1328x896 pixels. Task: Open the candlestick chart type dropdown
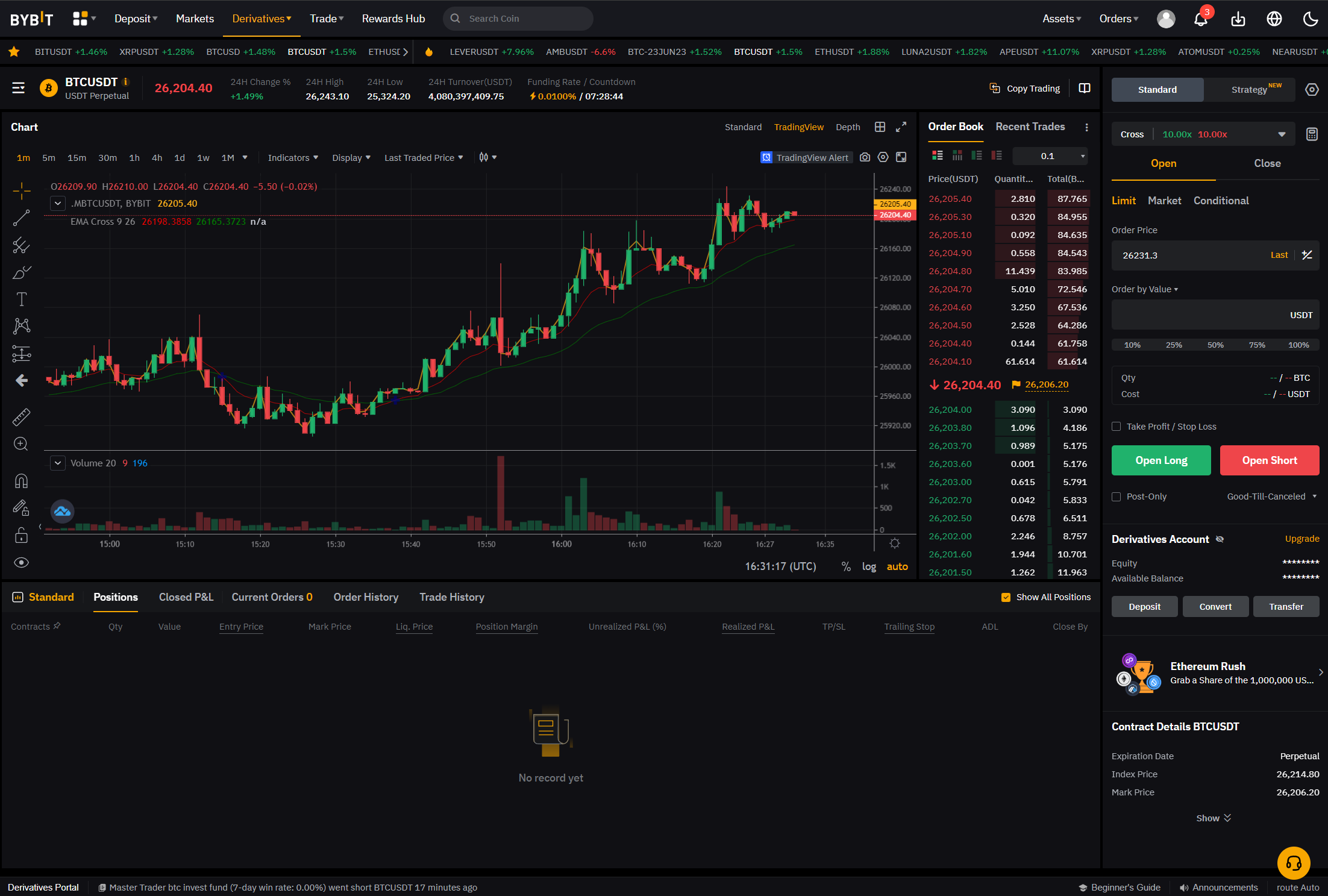pyautogui.click(x=487, y=157)
